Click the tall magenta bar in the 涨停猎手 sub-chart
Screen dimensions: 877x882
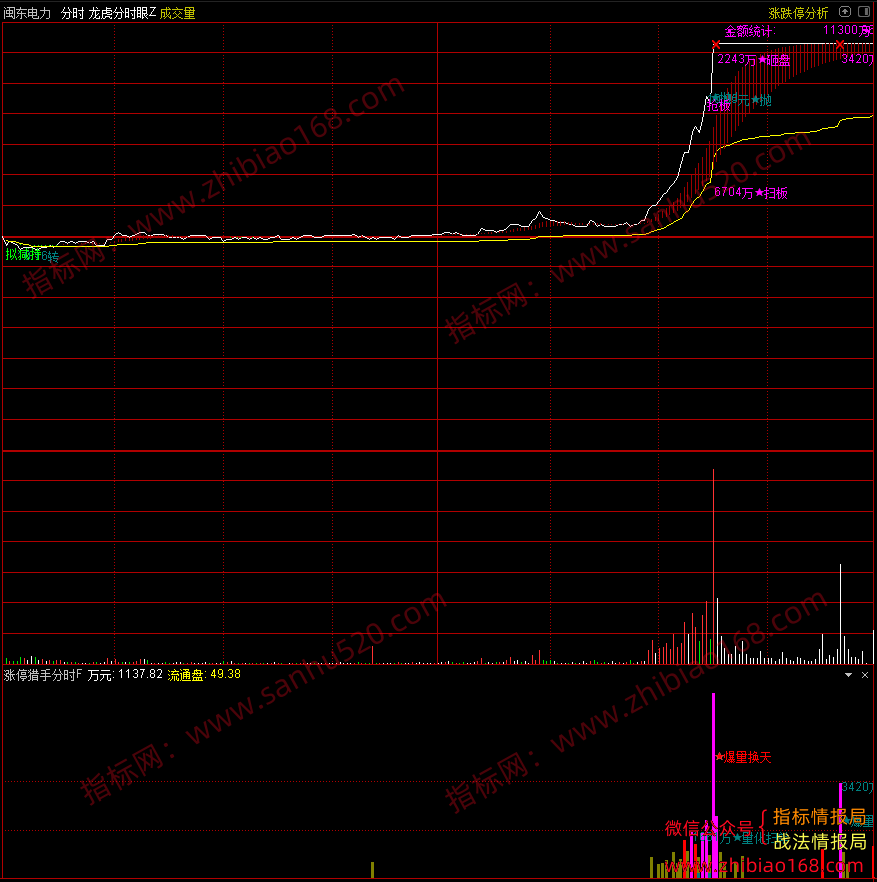tap(714, 785)
